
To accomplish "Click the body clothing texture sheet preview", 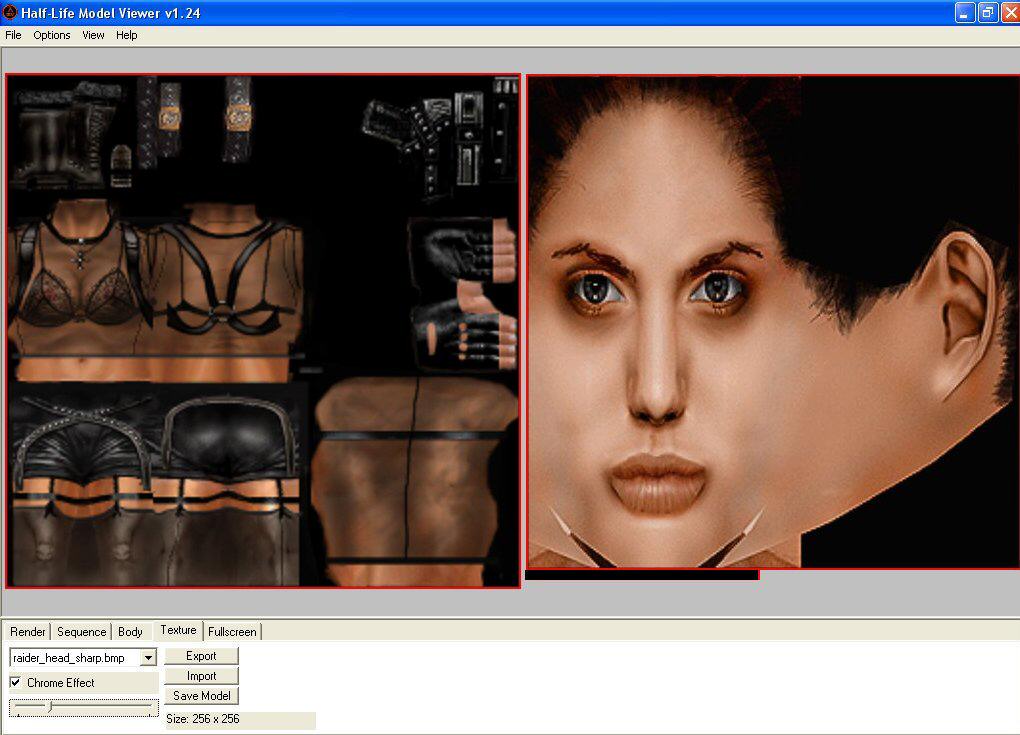I will click(x=263, y=331).
